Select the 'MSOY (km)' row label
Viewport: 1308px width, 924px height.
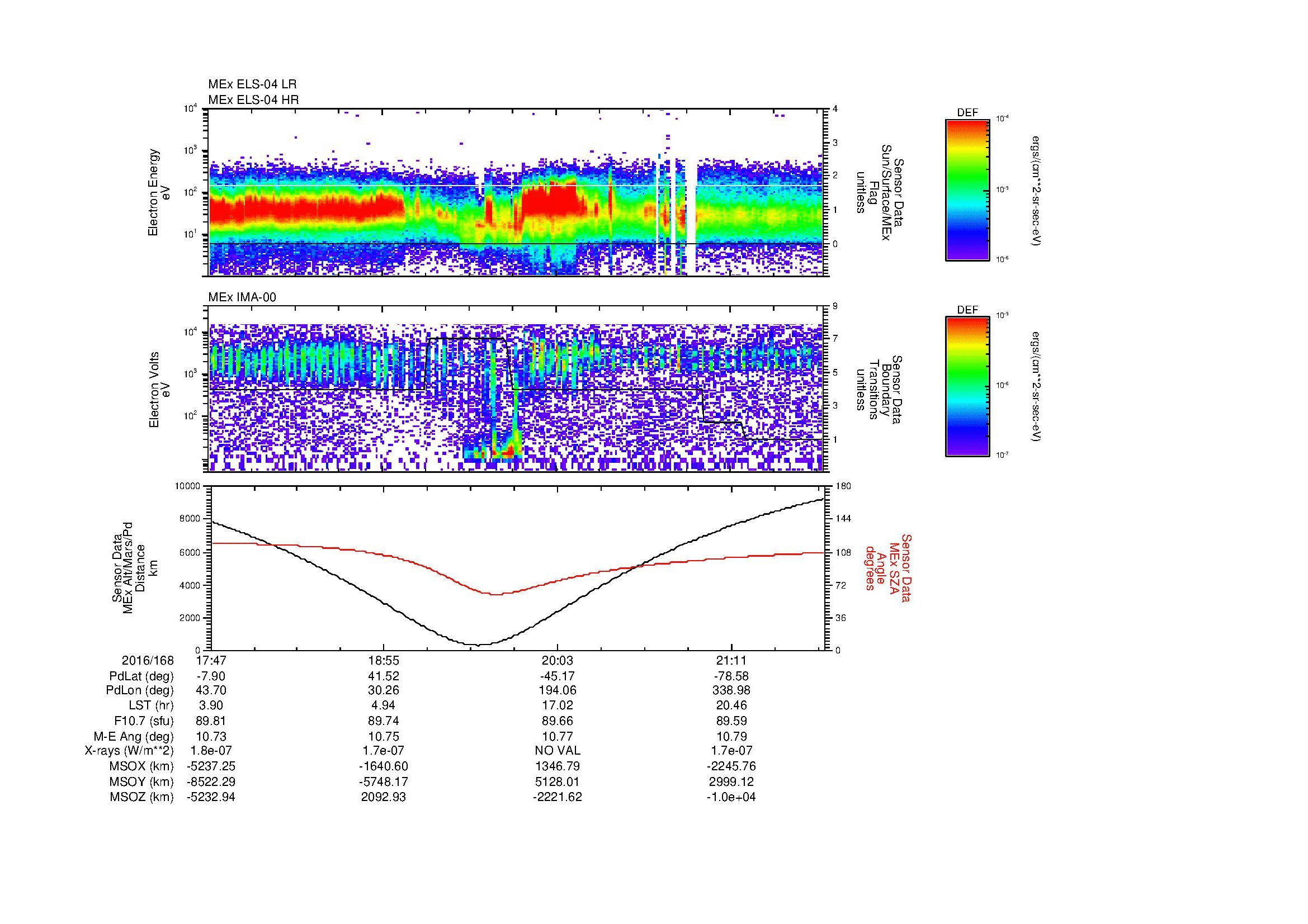(x=142, y=781)
